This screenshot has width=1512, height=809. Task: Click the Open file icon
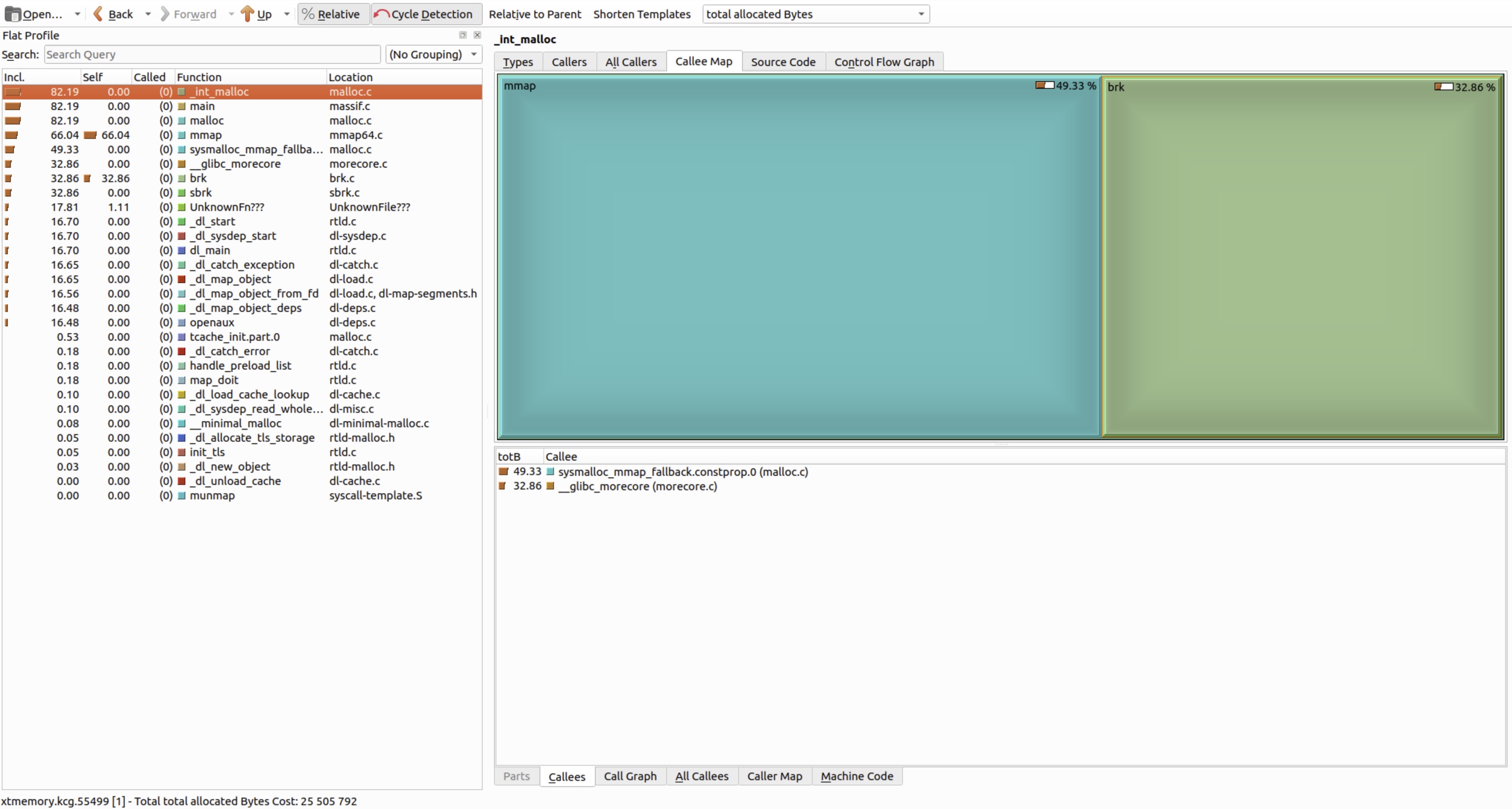tap(13, 14)
